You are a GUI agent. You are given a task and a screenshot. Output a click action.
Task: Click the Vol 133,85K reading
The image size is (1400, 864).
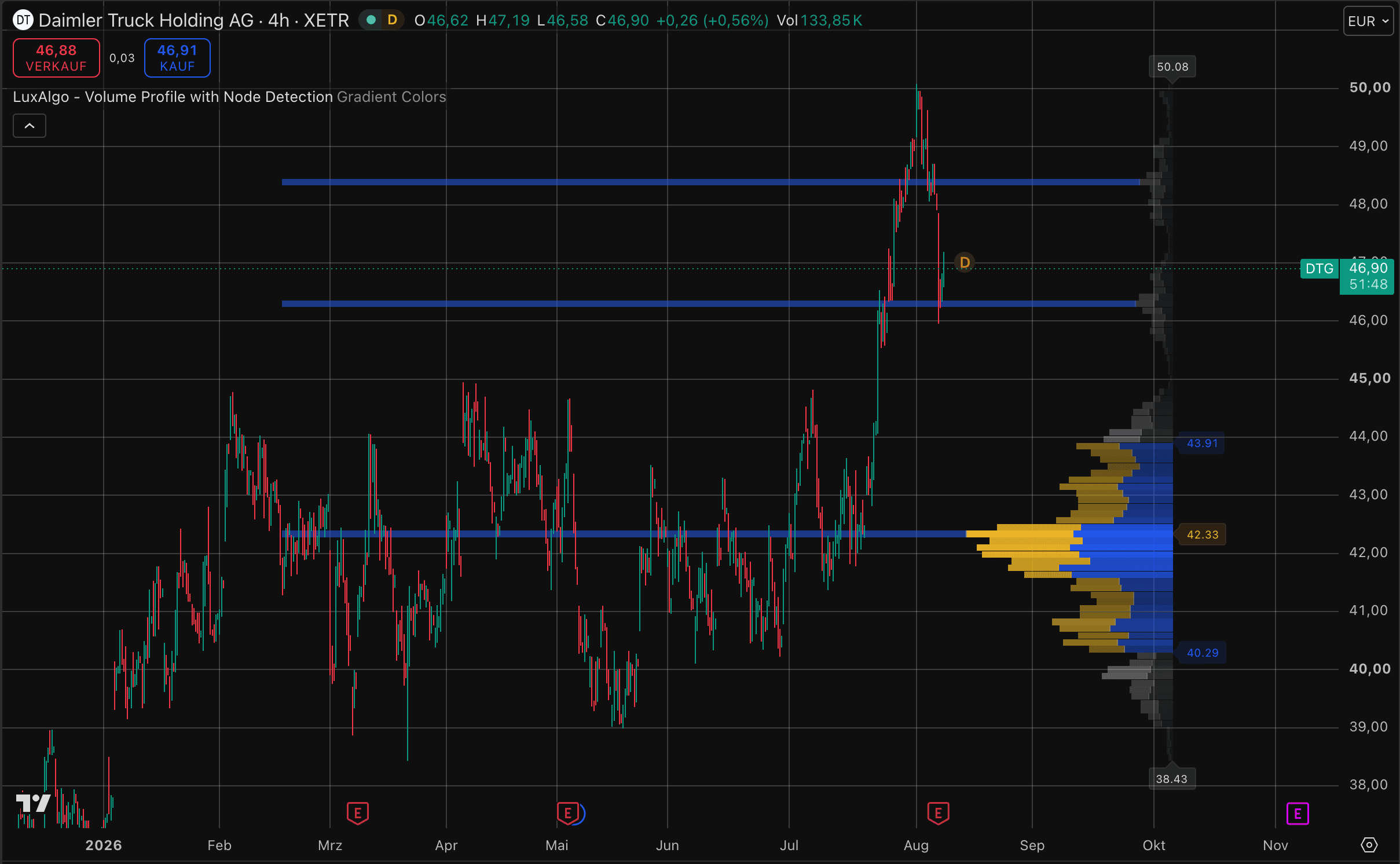click(819, 20)
